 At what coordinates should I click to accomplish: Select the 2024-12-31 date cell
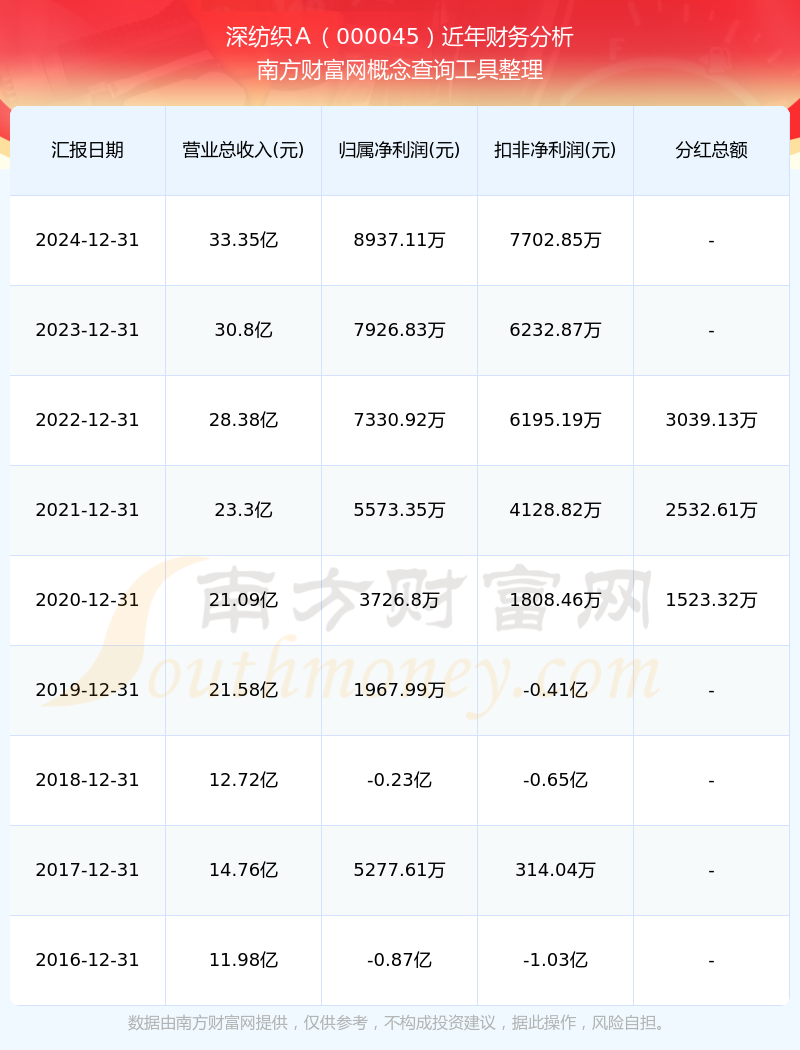point(88,240)
